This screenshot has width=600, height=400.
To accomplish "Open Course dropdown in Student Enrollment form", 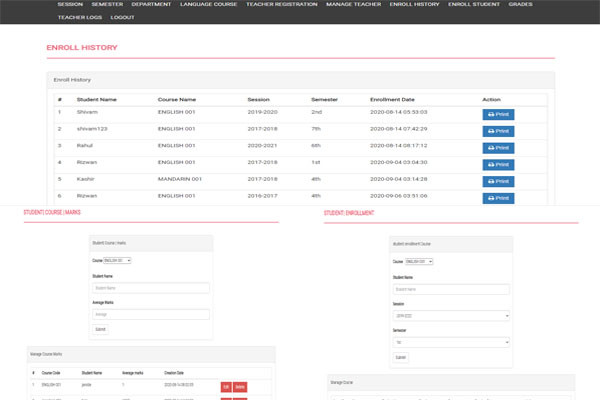I will (x=420, y=261).
